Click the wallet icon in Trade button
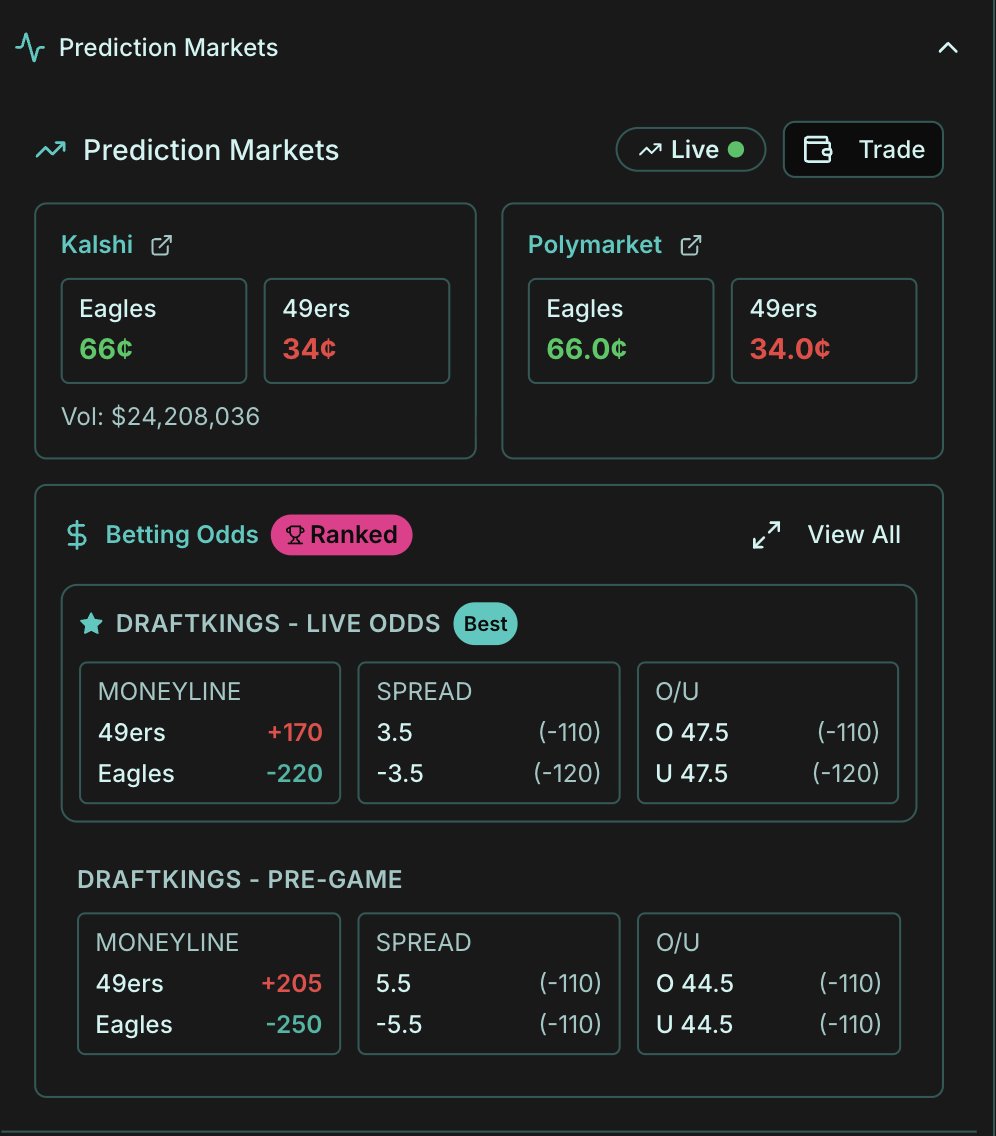 818,150
